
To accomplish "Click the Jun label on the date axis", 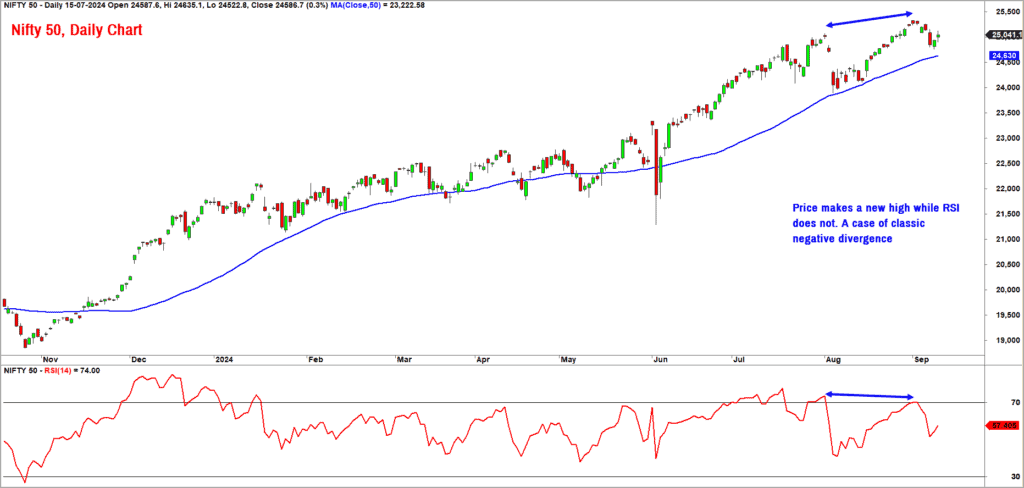I will [x=661, y=360].
